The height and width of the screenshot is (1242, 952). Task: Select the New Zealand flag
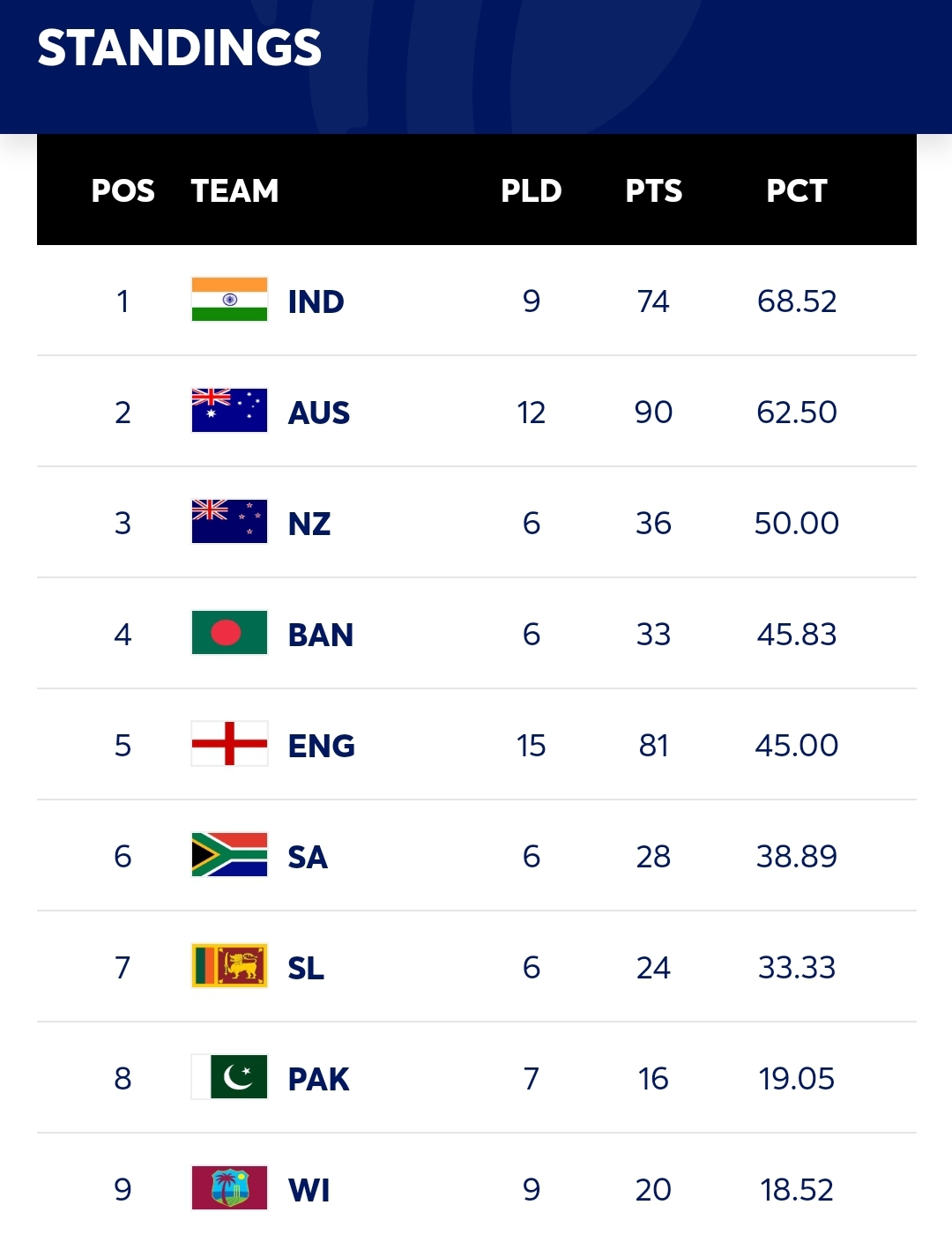pyautogui.click(x=229, y=522)
